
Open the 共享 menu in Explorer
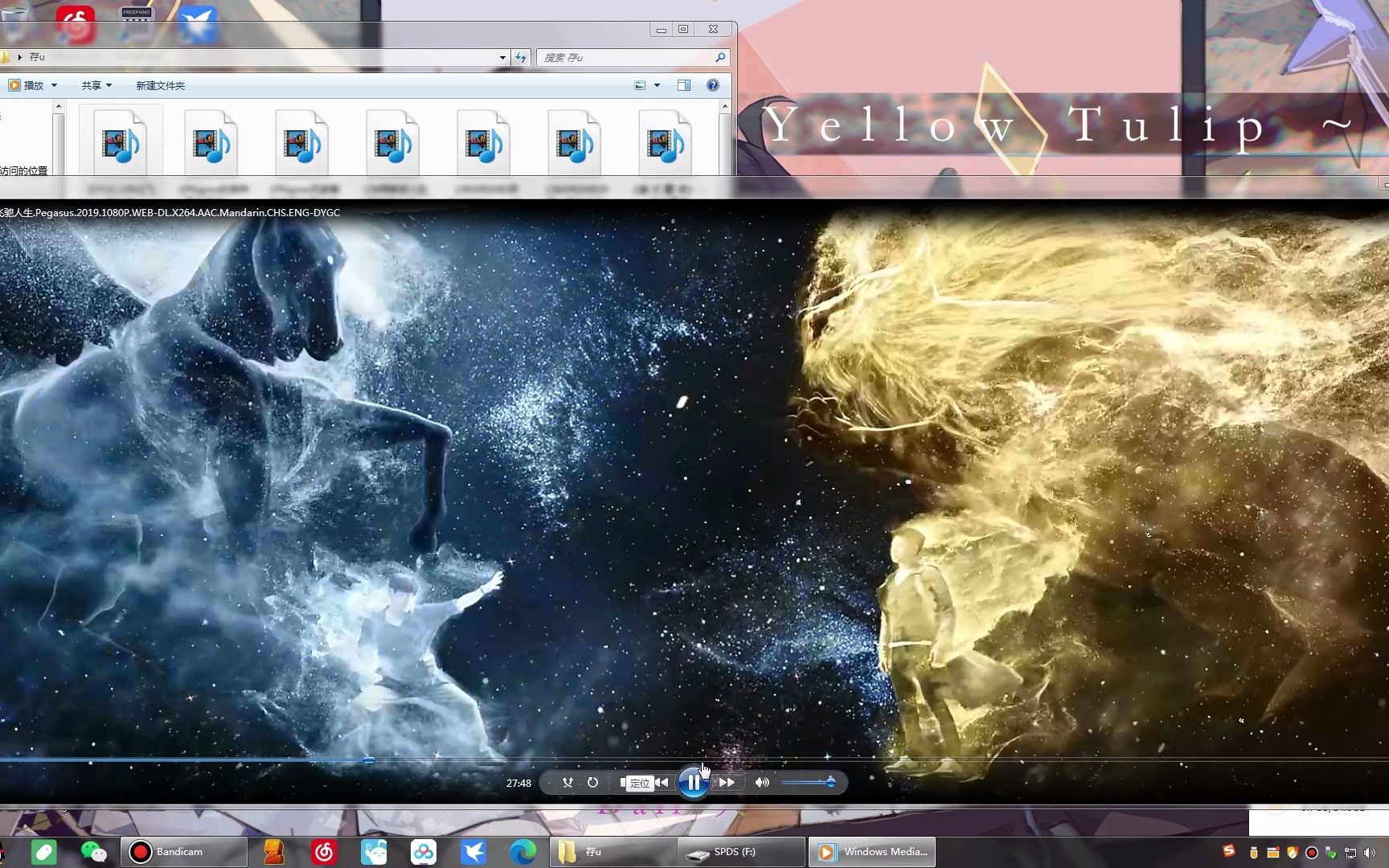(96, 85)
